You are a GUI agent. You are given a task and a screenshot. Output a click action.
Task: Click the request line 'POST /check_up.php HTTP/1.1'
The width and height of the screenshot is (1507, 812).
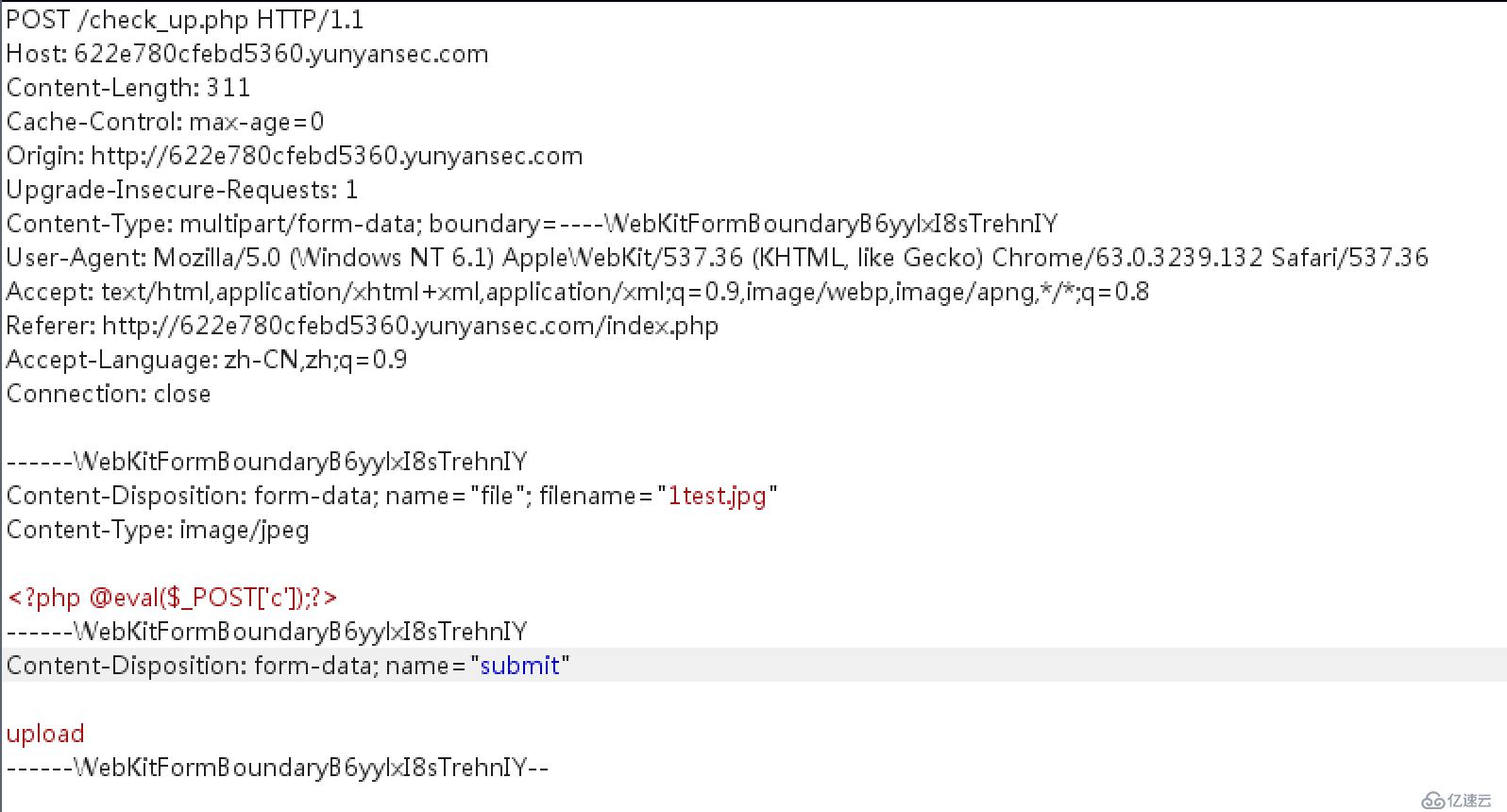point(185,20)
